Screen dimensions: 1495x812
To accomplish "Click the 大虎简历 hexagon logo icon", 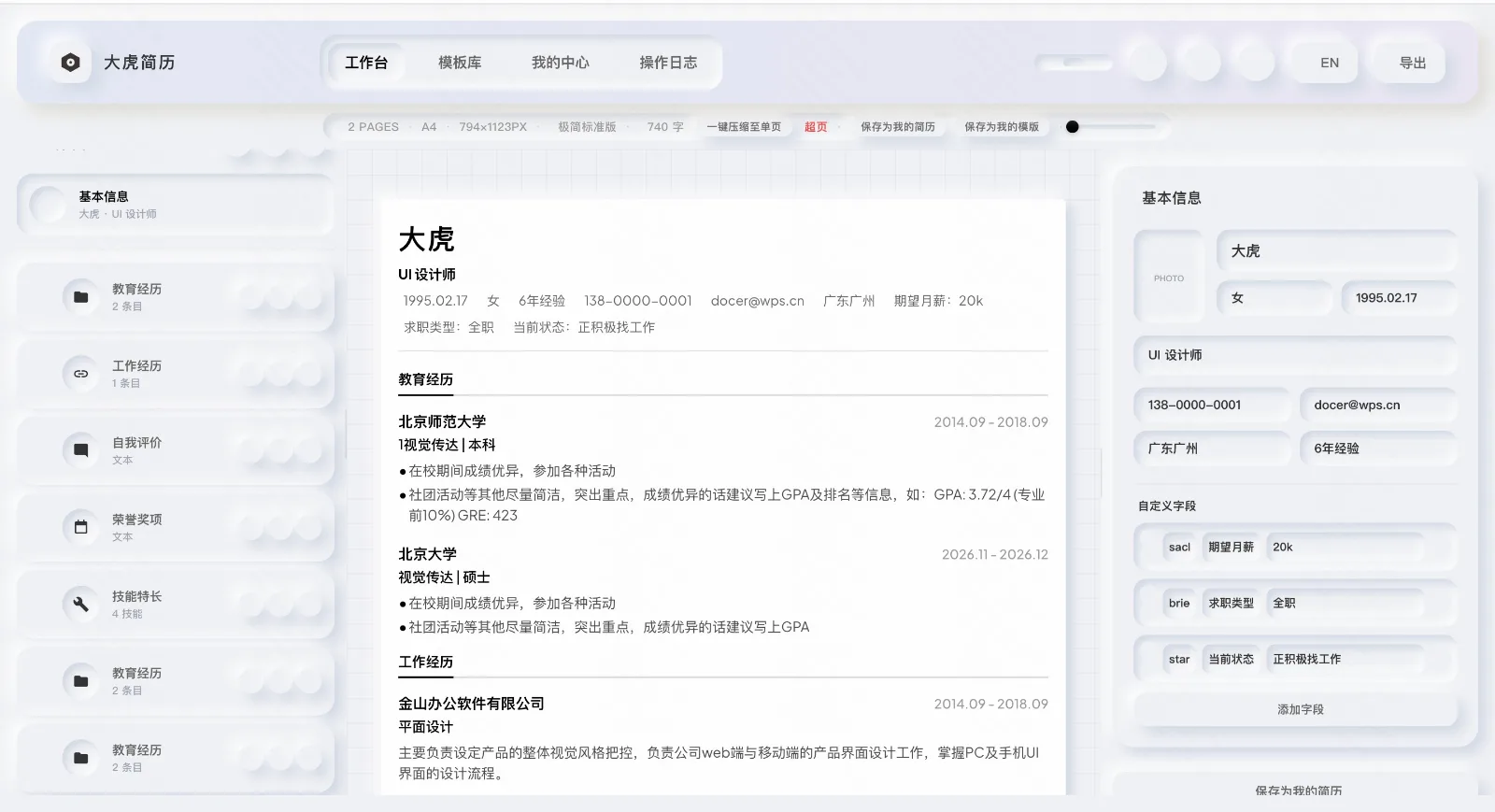I will click(x=70, y=63).
